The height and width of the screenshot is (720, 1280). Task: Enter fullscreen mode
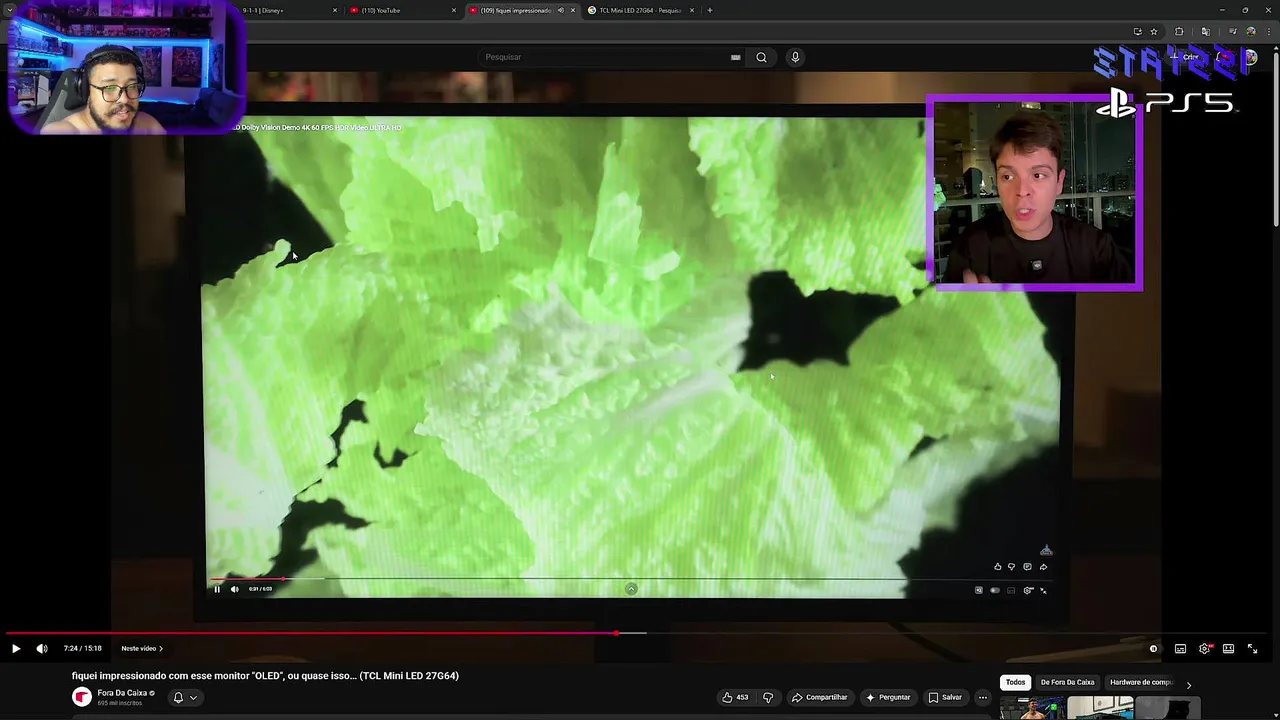[x=1252, y=649]
